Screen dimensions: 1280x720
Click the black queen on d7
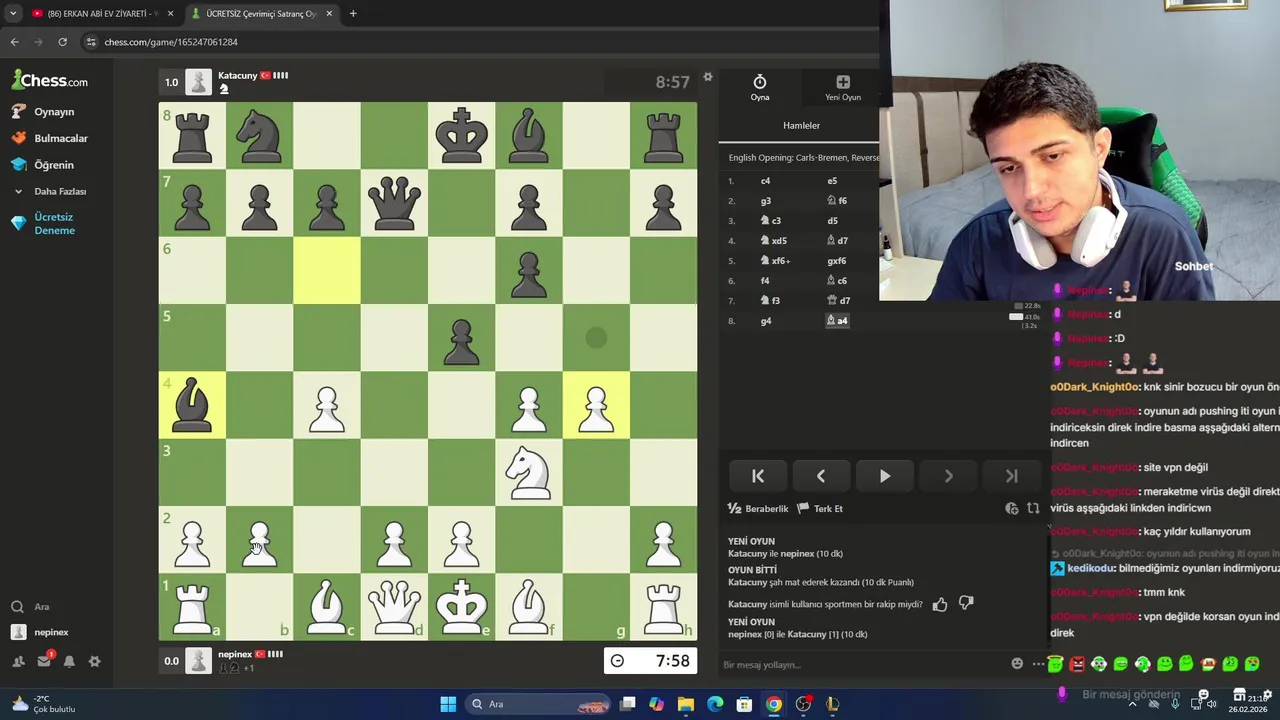[x=394, y=203]
